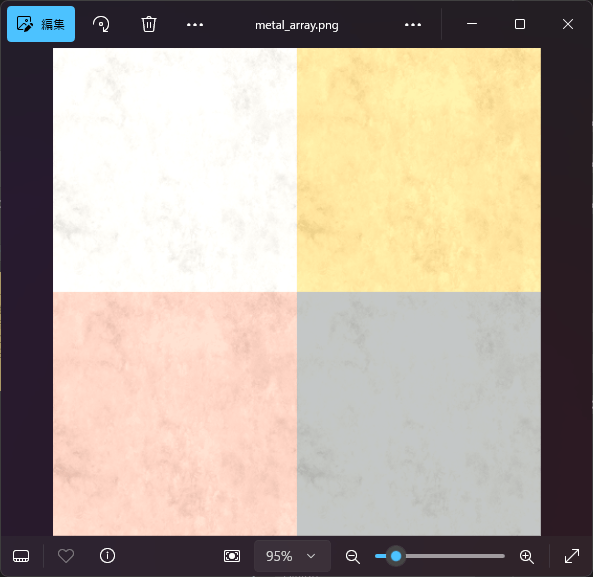Close the Photos window
Image resolution: width=593 pixels, height=577 pixels.
pyautogui.click(x=568, y=24)
